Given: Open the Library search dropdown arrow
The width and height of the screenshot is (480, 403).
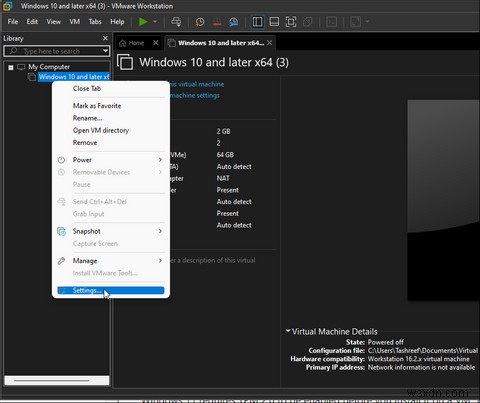Looking at the screenshot, I should click(106, 51).
